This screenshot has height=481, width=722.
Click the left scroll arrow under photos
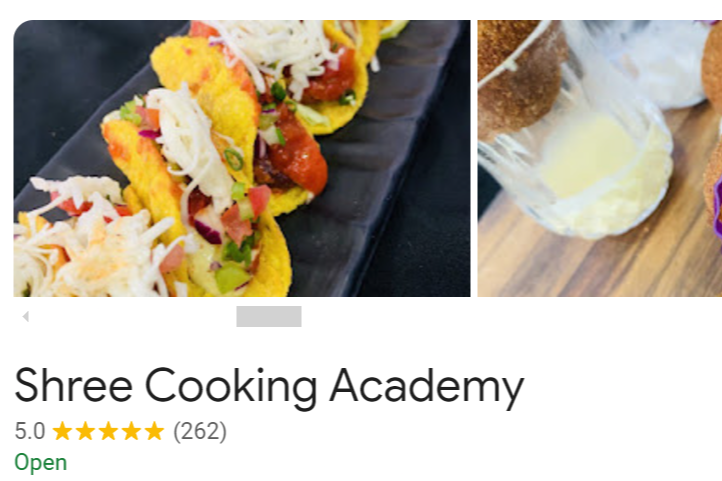pyautogui.click(x=26, y=316)
